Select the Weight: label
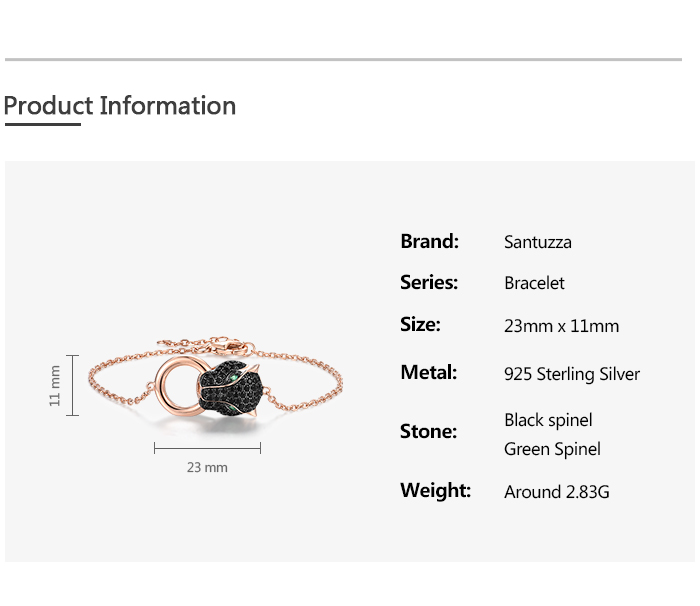 coord(435,491)
